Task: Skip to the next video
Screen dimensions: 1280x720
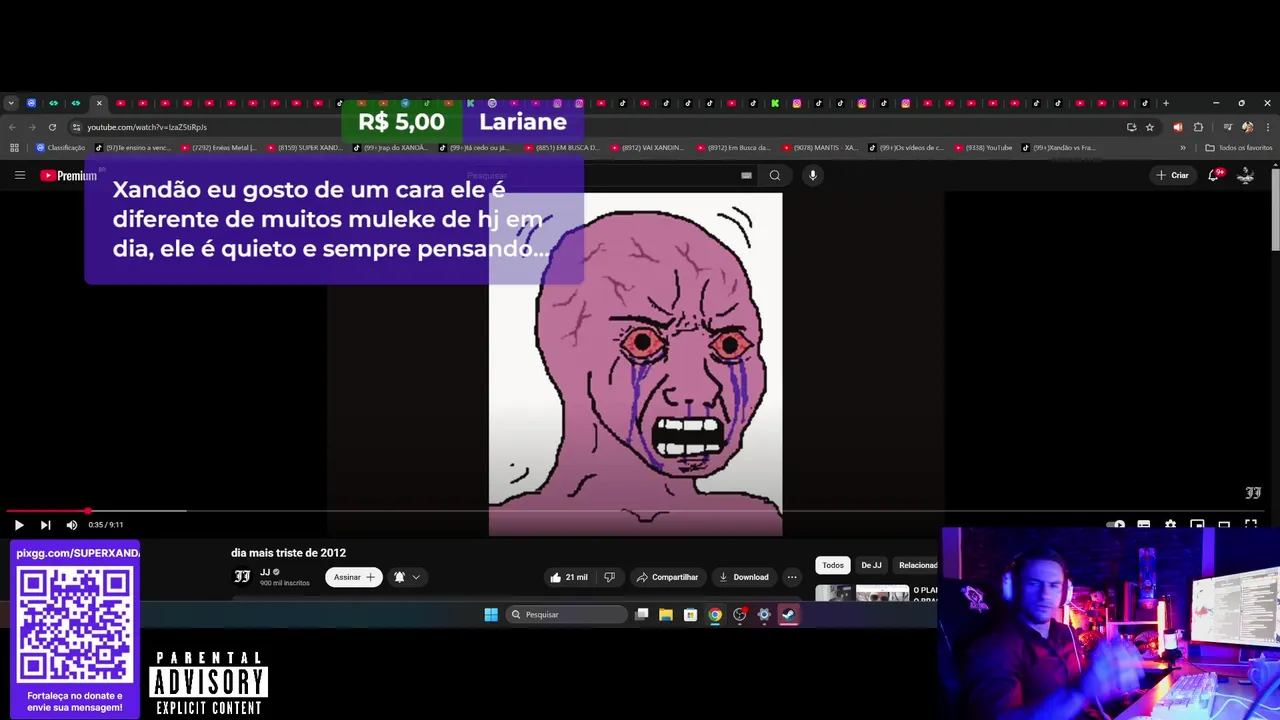Action: (45, 525)
